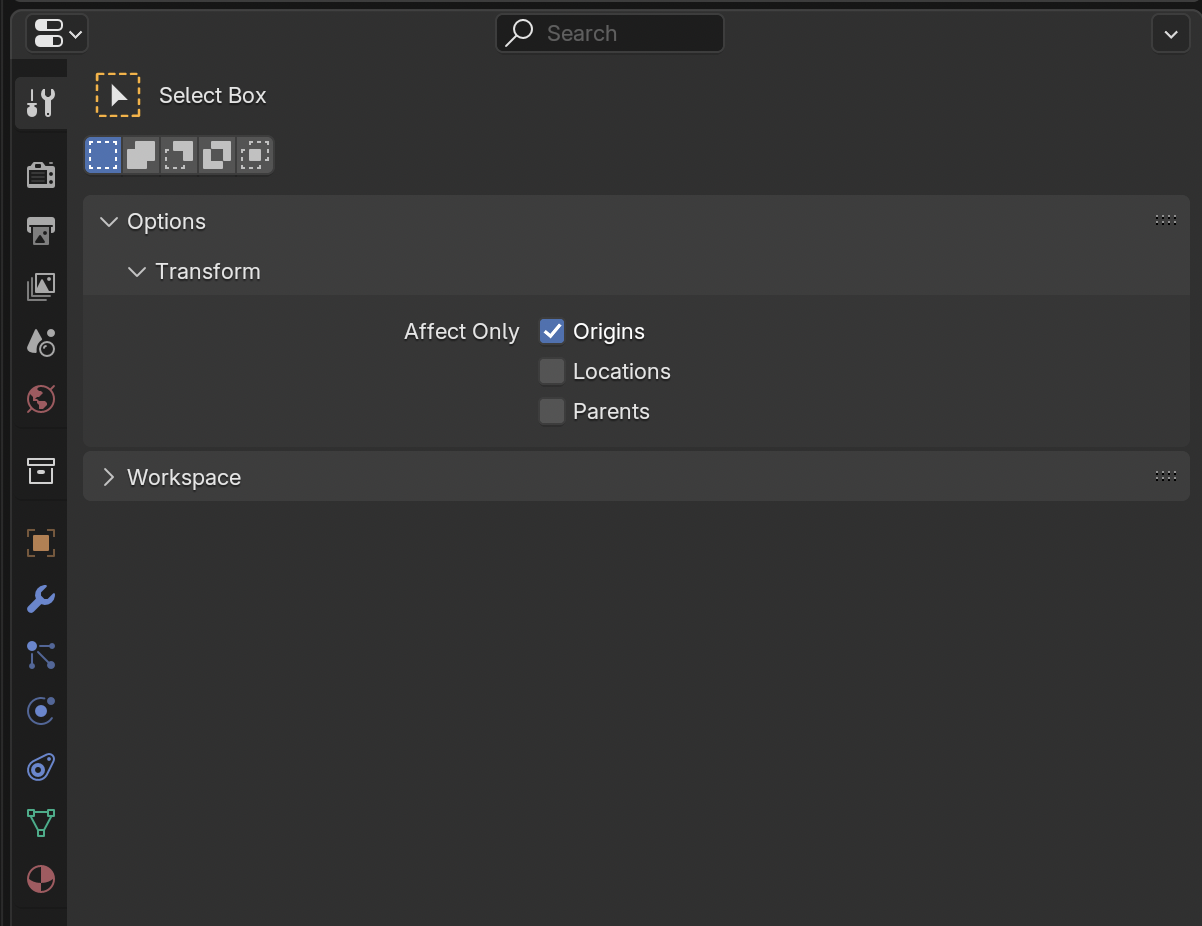The width and height of the screenshot is (1202, 926).
Task: Choose Extend selection mode
Action: coord(141,155)
